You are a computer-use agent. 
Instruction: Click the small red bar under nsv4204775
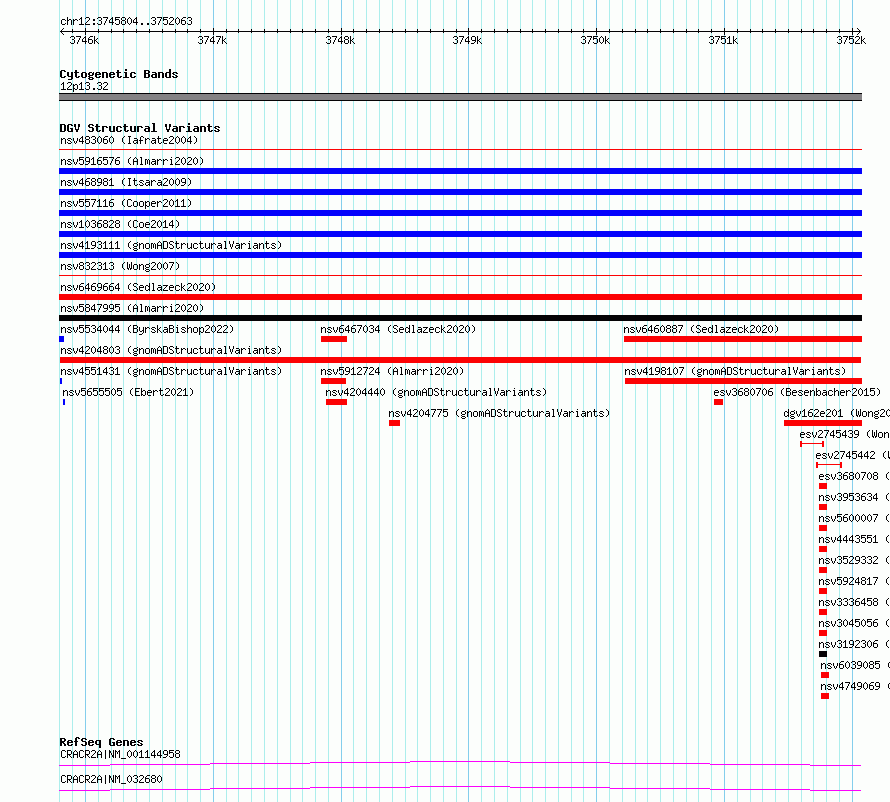394,423
